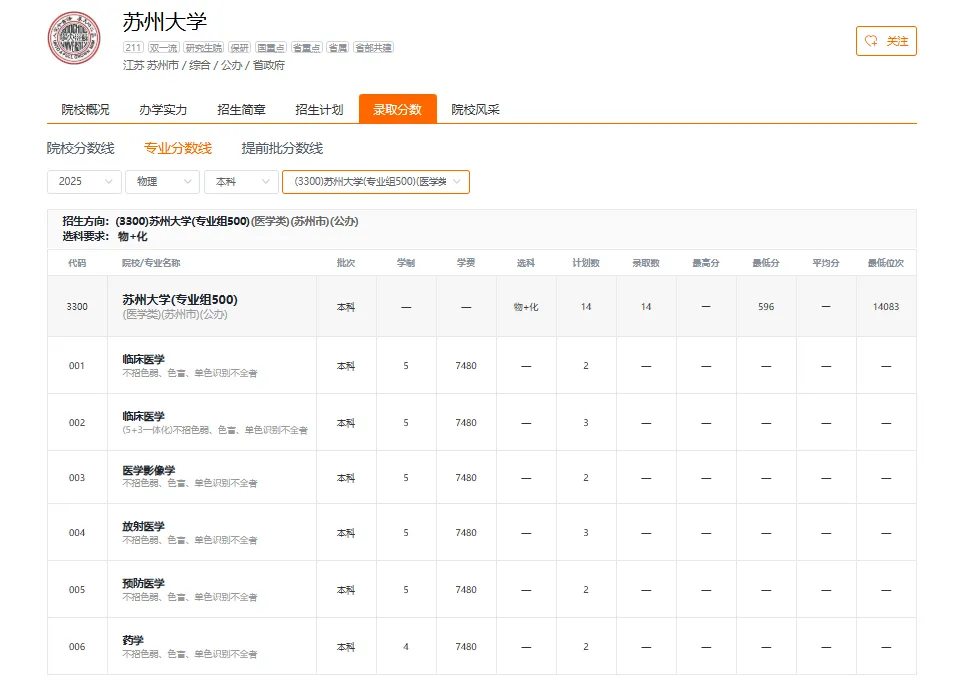The width and height of the screenshot is (957, 690).
Task: Switch to 院校分数线 sub-tab
Action: coord(81,148)
